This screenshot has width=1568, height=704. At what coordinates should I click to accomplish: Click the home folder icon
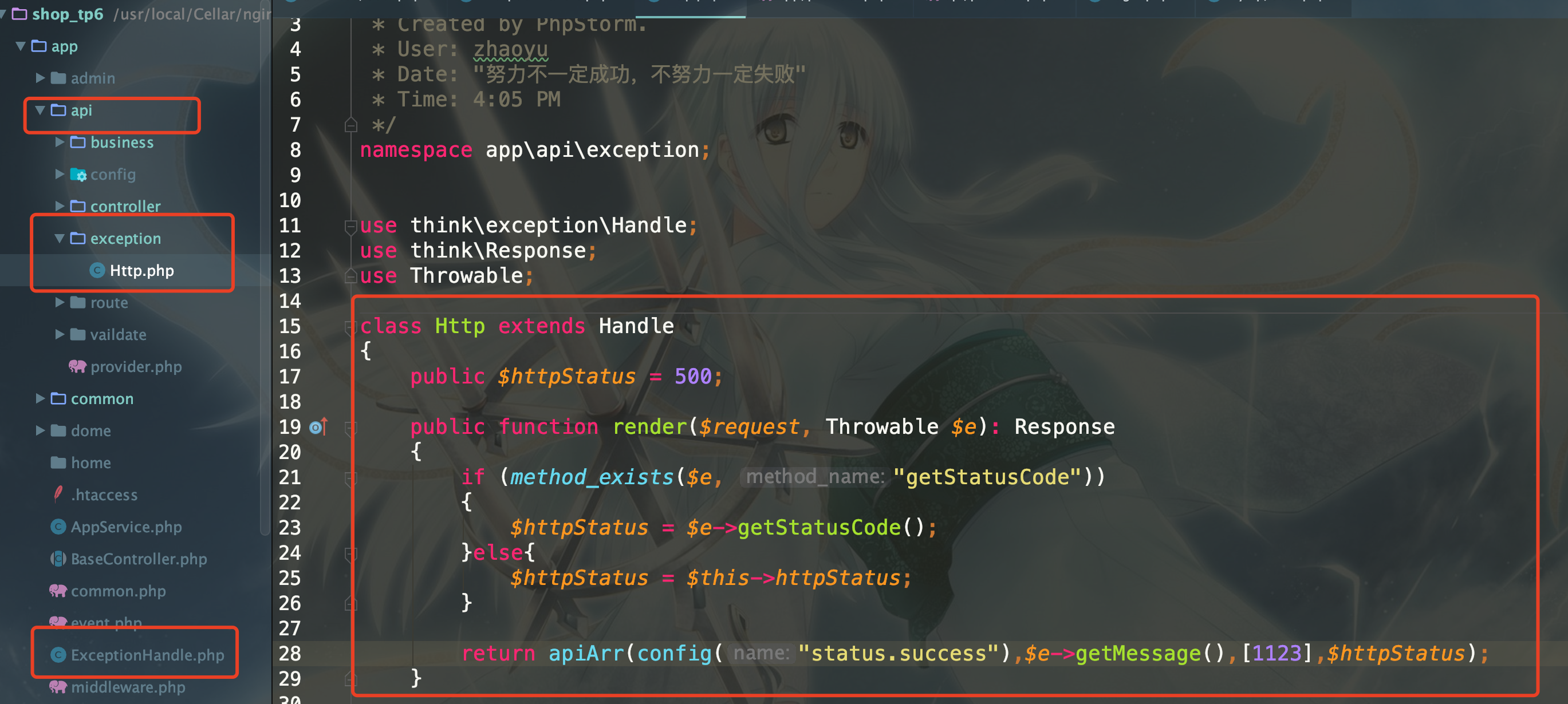pyautogui.click(x=58, y=462)
